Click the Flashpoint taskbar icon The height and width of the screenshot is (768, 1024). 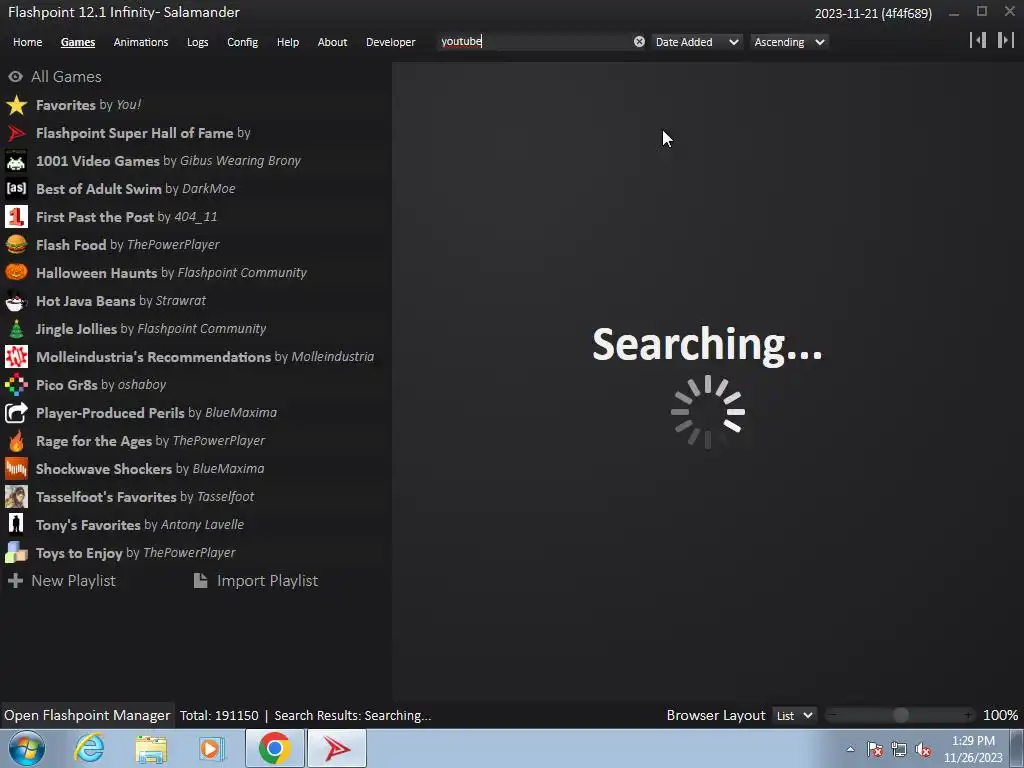(337, 748)
